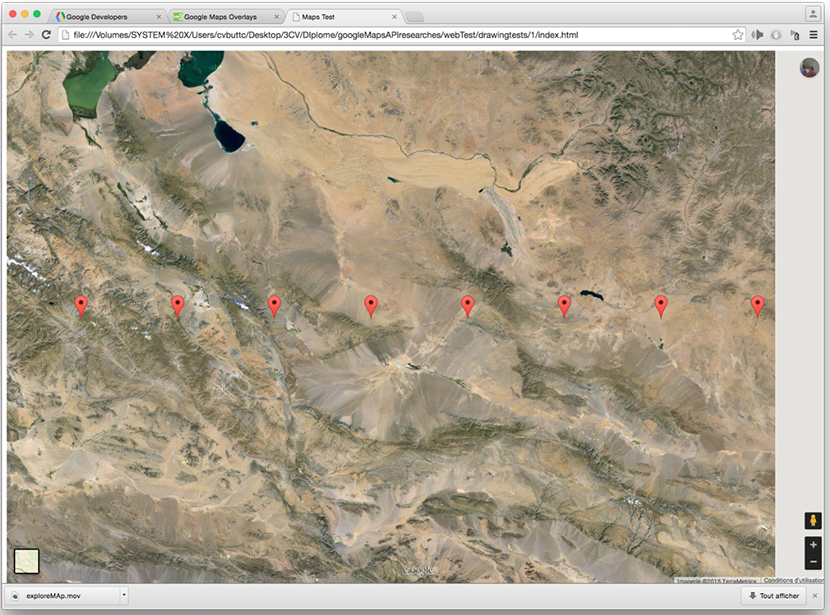Click the speaker extension icon in toolbar

click(x=758, y=35)
